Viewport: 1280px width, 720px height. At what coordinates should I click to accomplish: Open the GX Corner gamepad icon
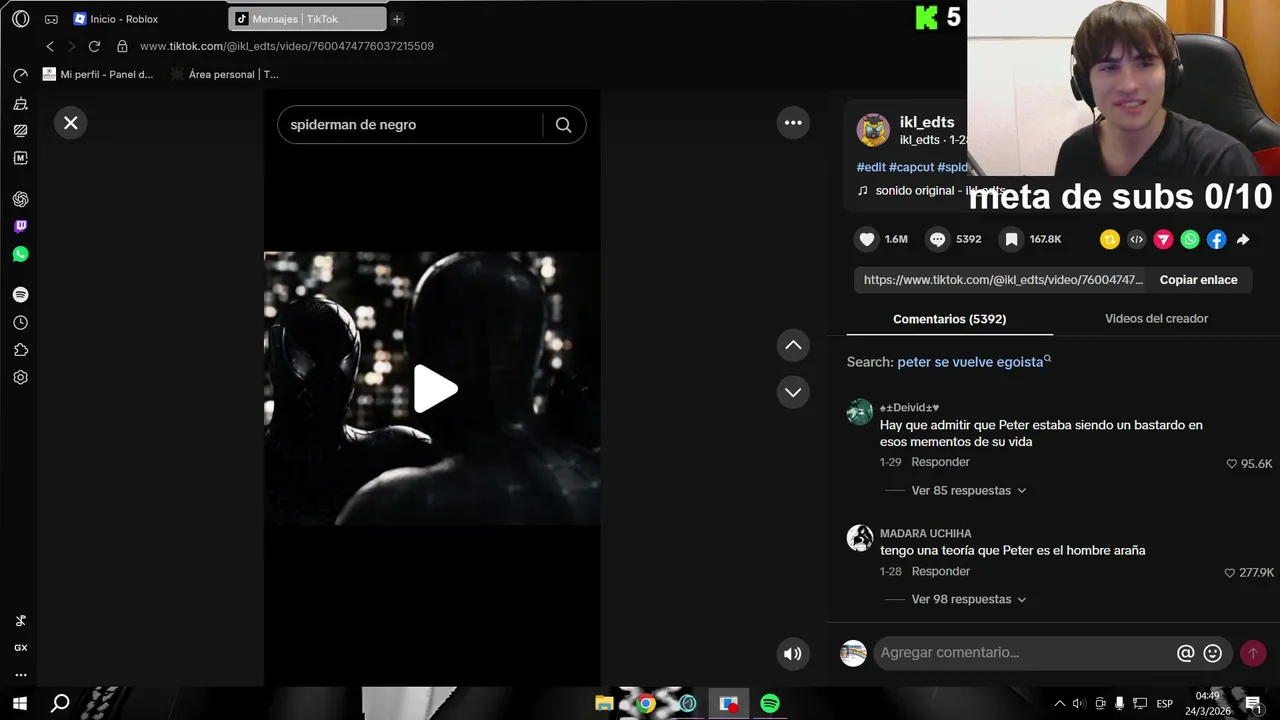[x=51, y=19]
